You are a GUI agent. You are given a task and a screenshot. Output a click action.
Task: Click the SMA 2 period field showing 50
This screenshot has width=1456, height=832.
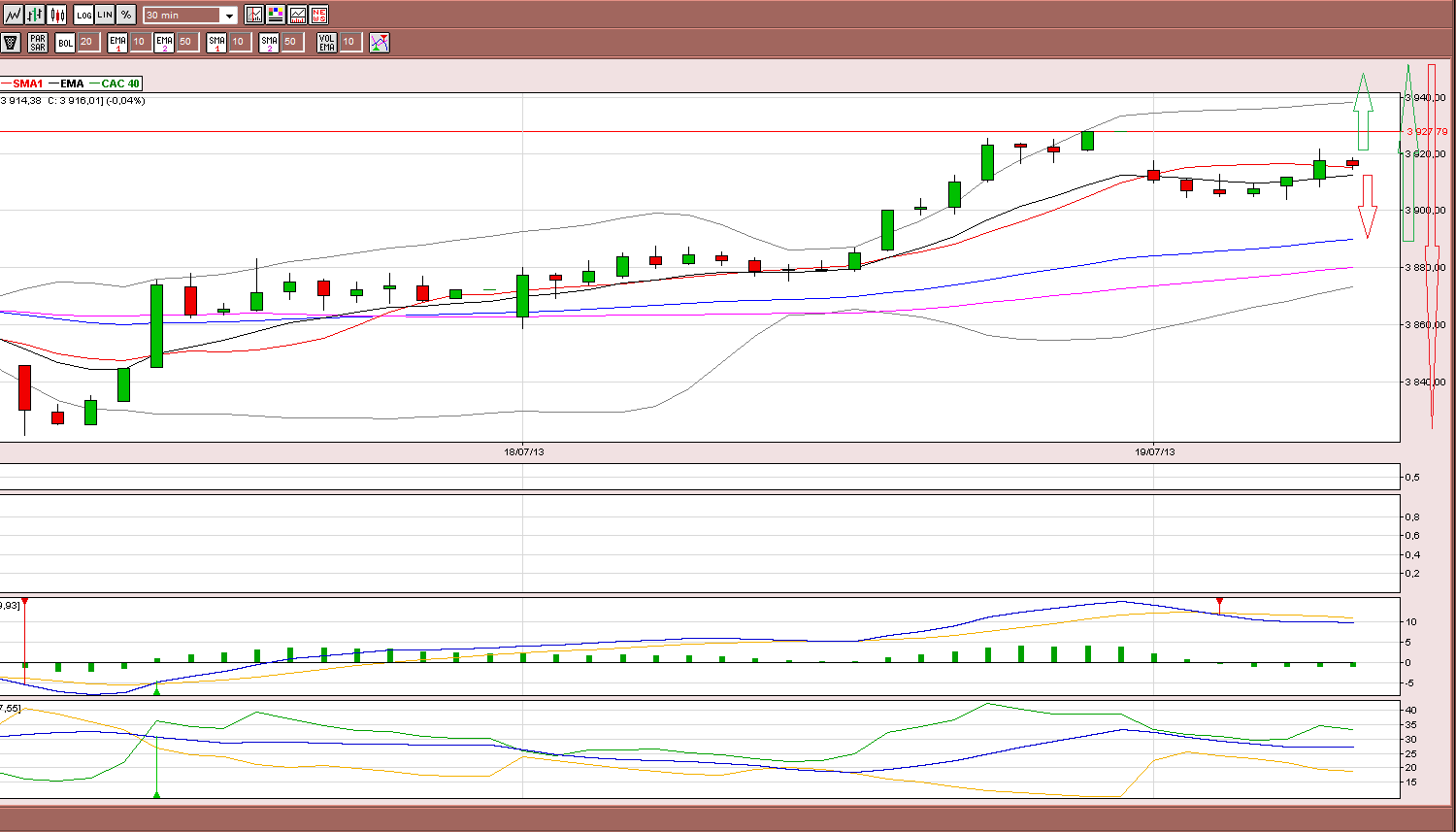291,42
